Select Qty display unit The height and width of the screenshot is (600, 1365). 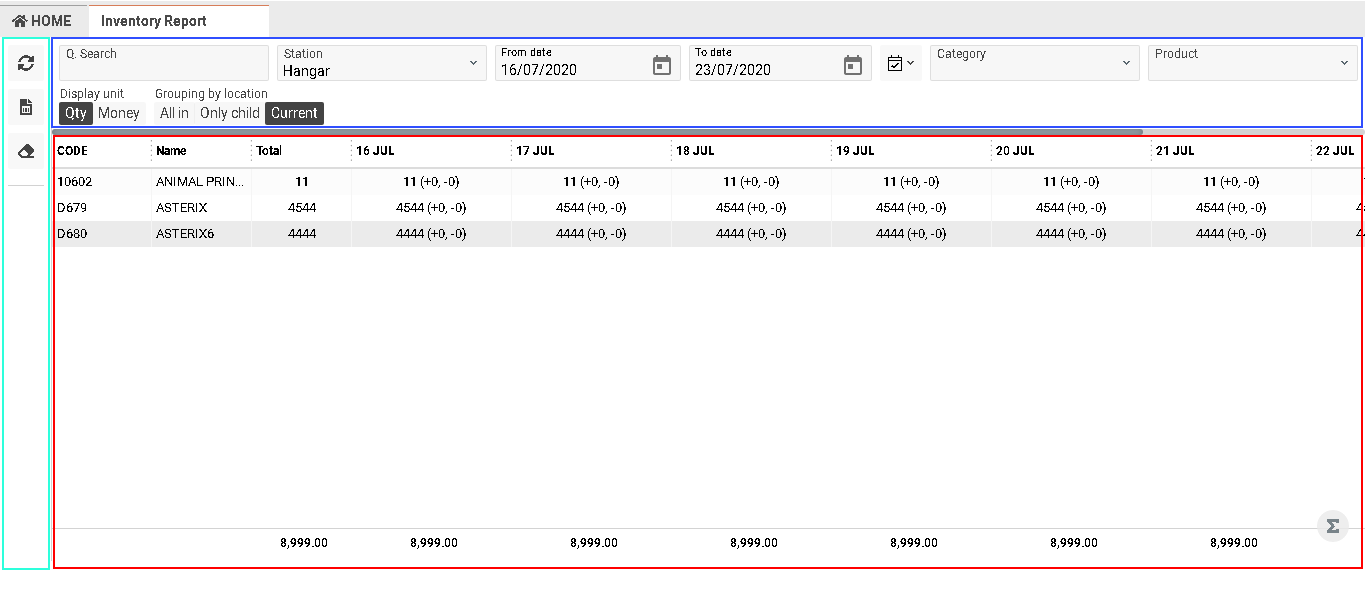[76, 113]
